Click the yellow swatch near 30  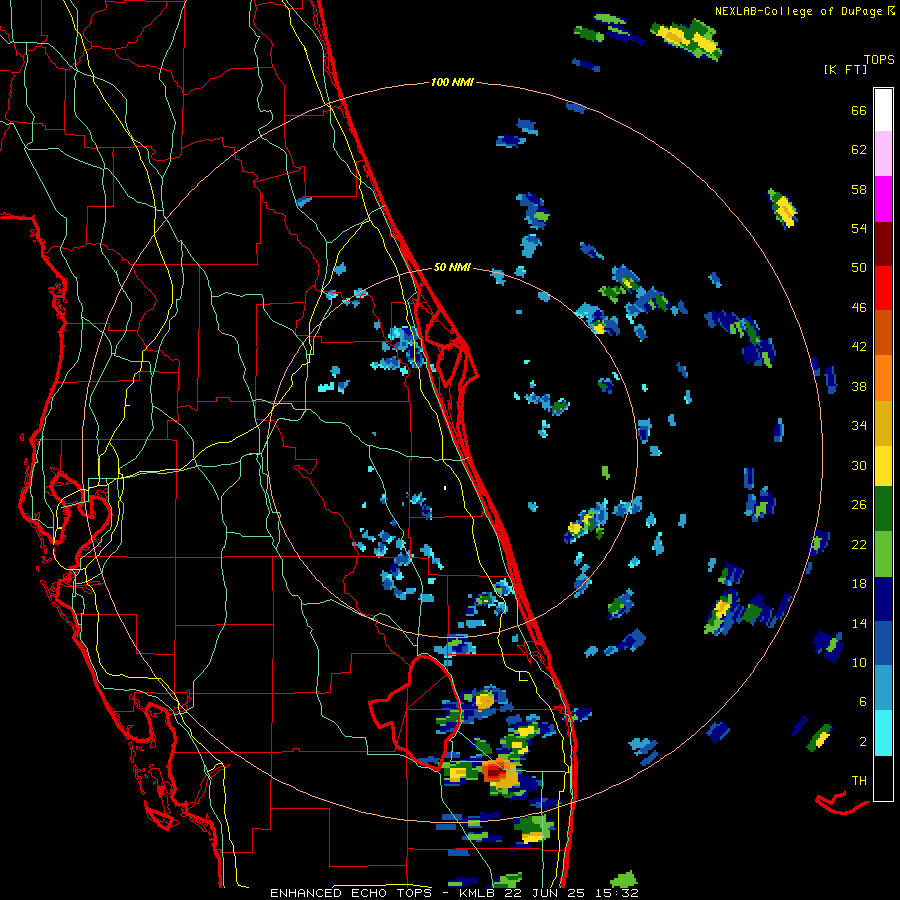(883, 466)
